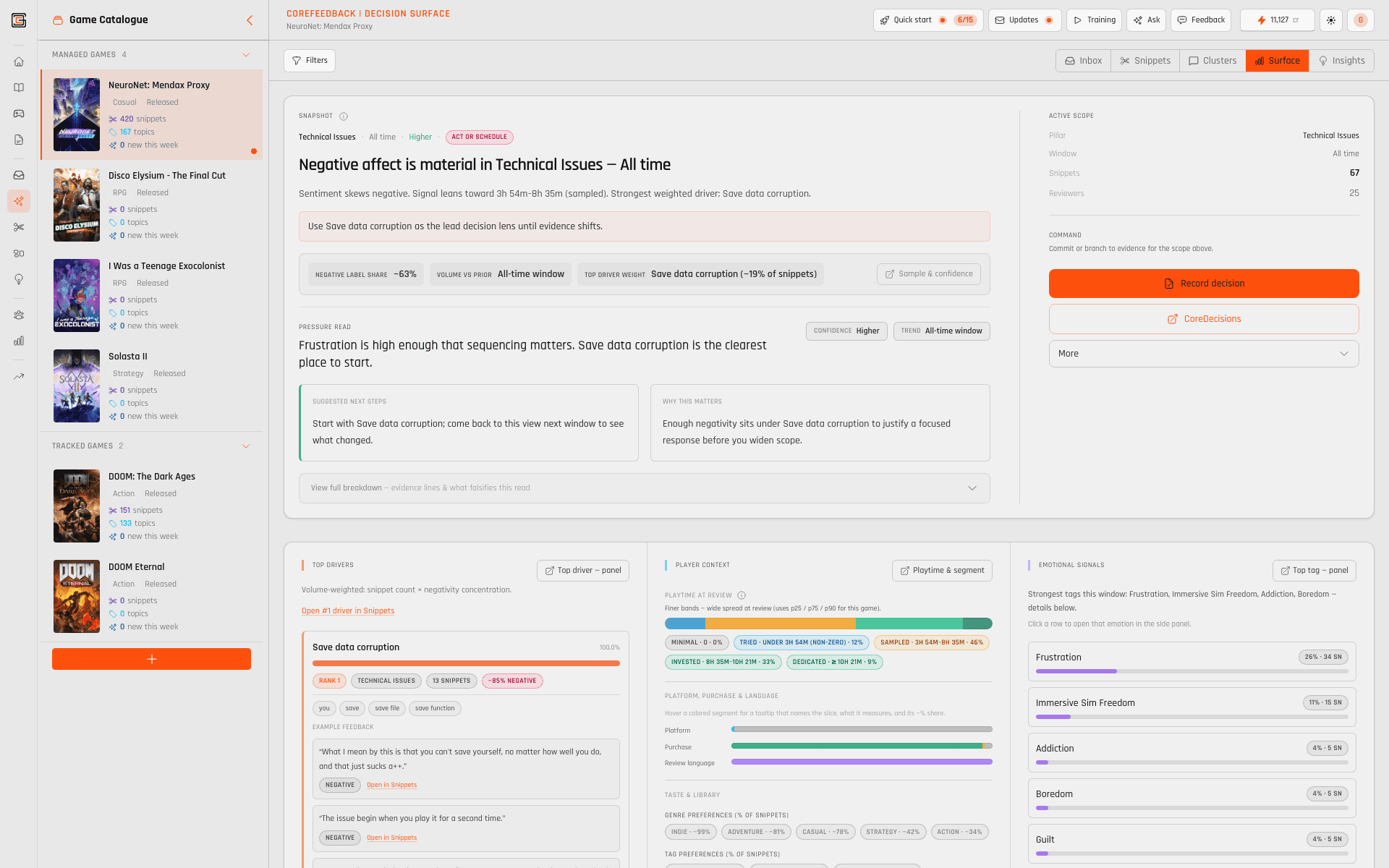Open the gamepad icon in sidebar
This screenshot has height=868, width=1389.
[19, 114]
